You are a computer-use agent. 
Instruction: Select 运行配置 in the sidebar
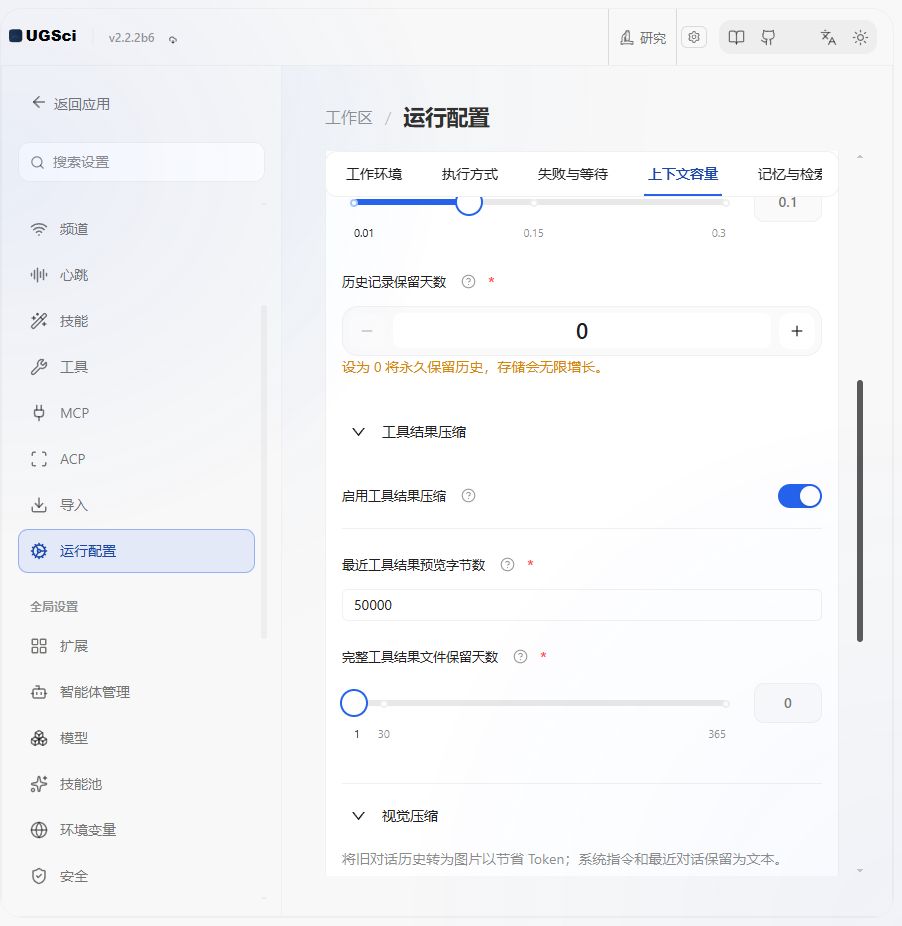point(136,551)
